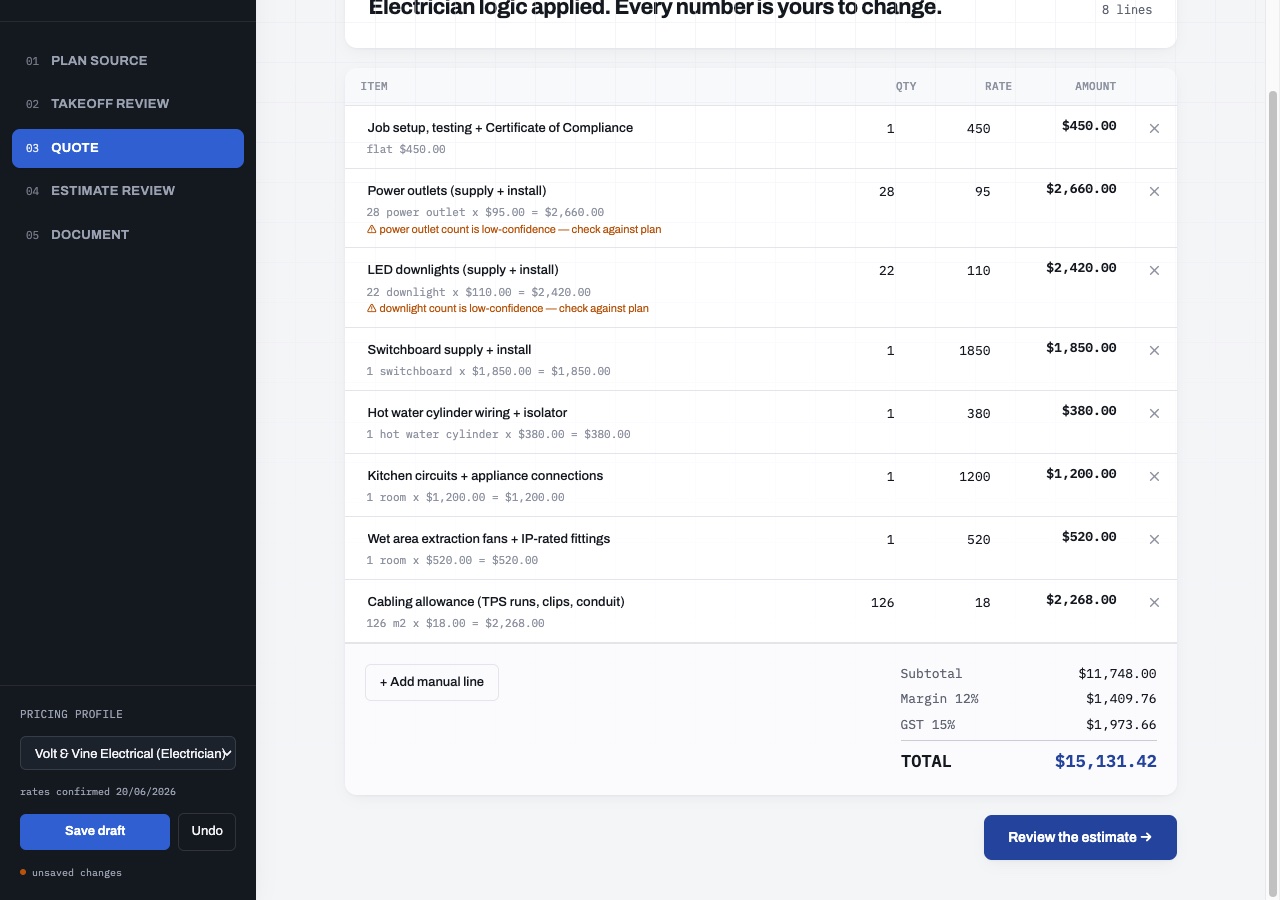The height and width of the screenshot is (900, 1280).
Task: Click Review the estimate button
Action: pos(1080,837)
